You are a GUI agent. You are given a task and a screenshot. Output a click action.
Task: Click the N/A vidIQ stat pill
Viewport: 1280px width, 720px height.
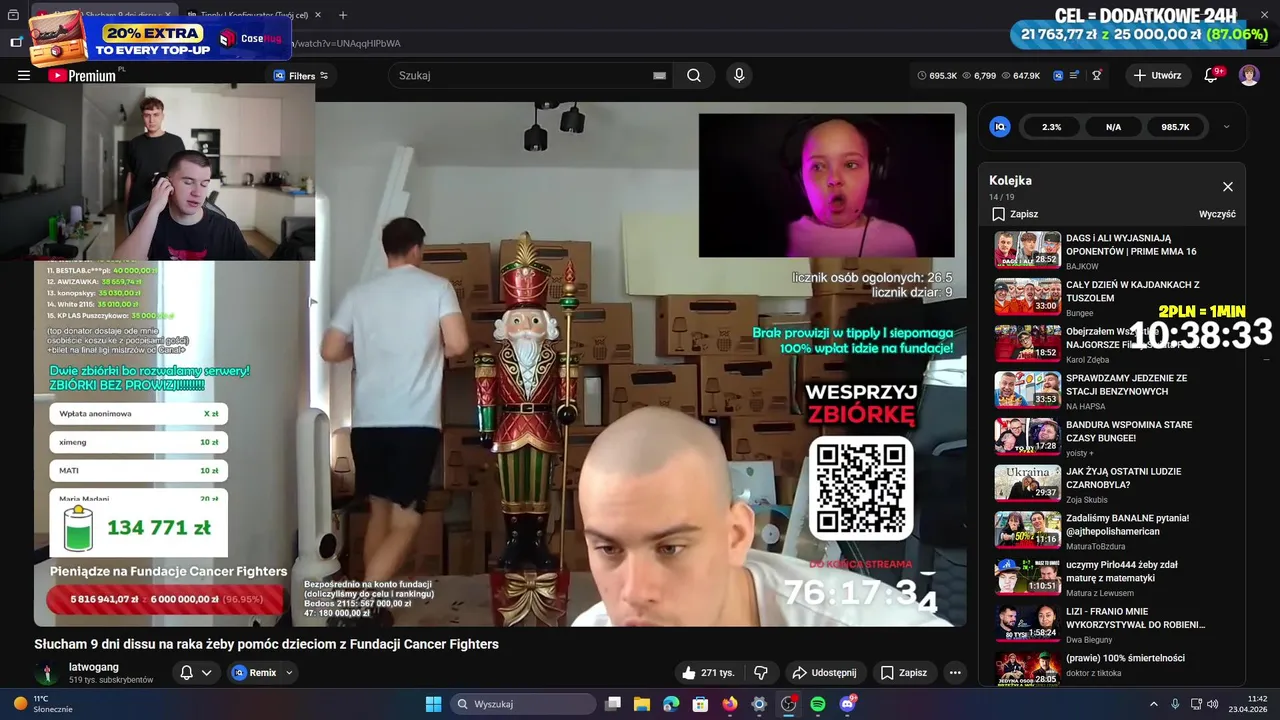click(x=1114, y=127)
